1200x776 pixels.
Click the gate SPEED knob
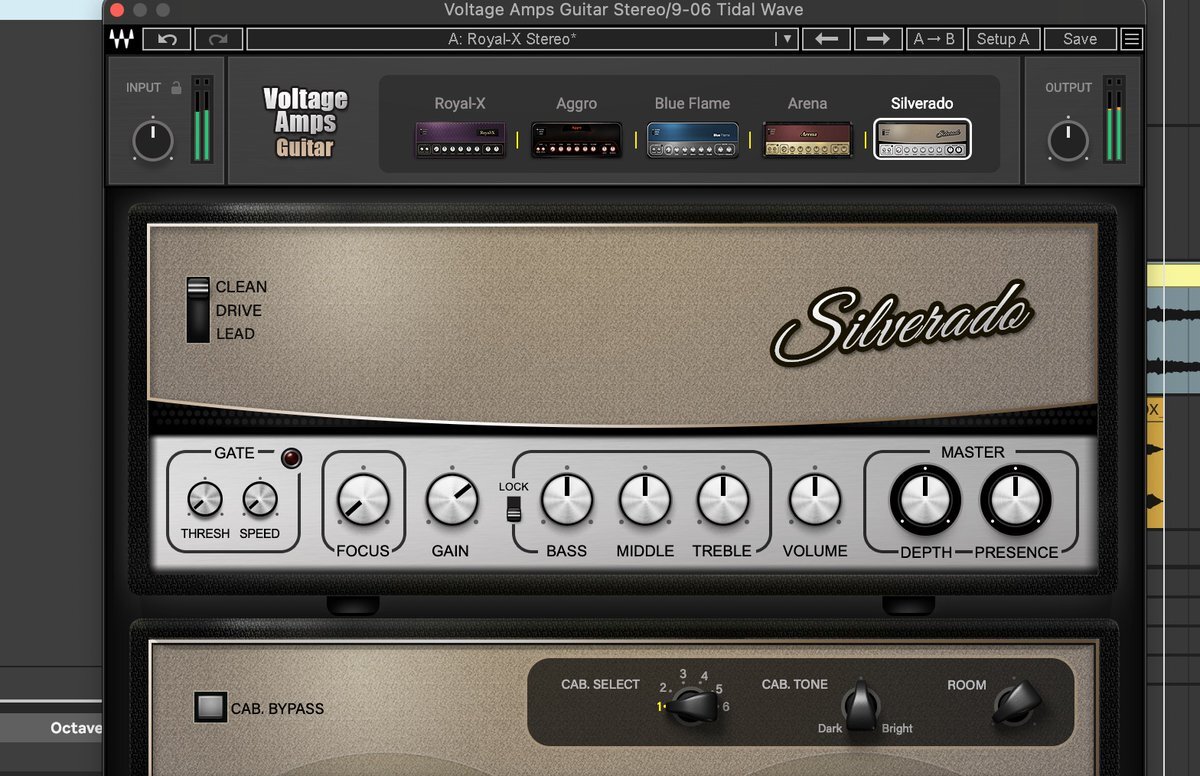(260, 499)
